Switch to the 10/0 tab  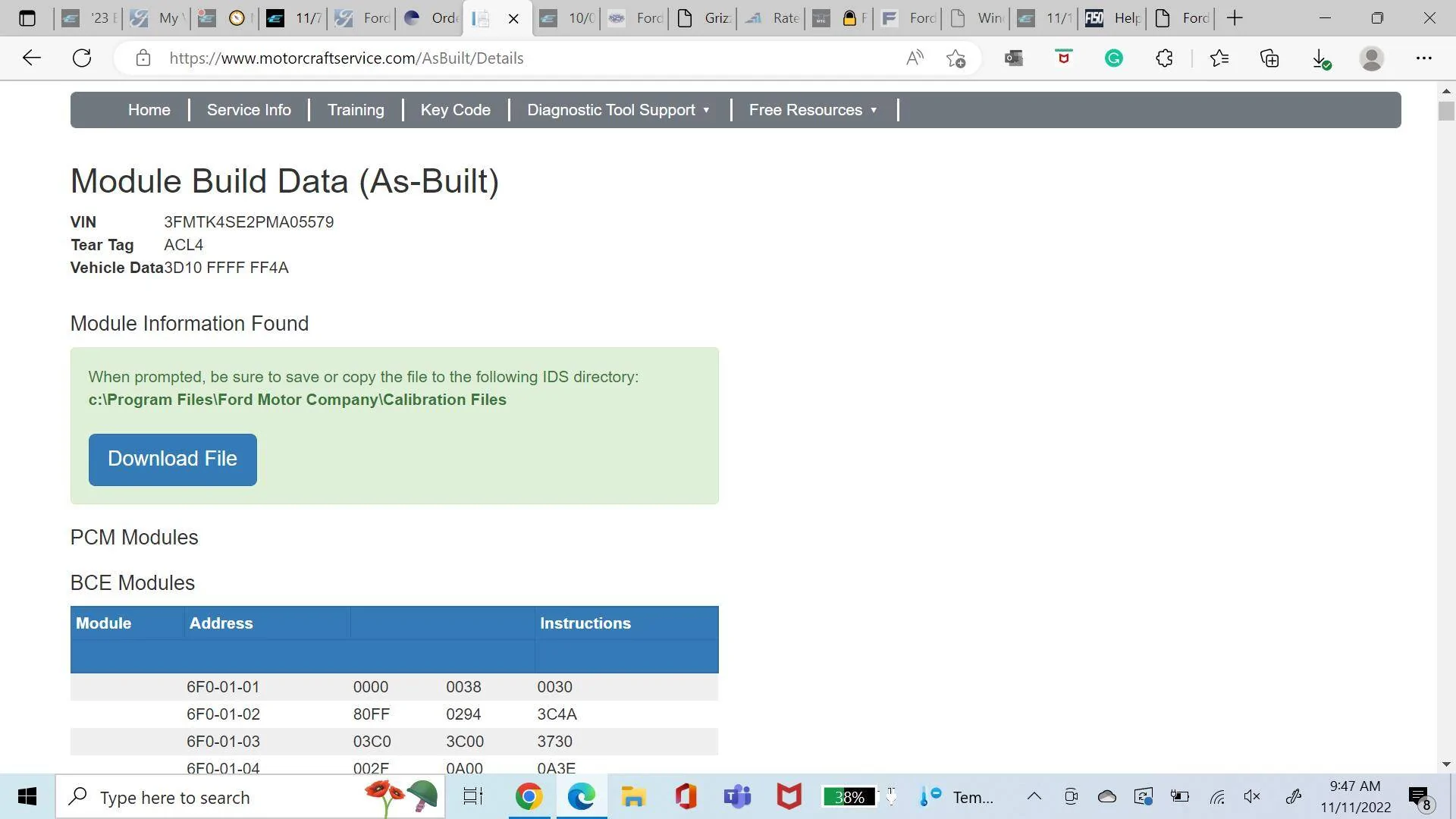(x=566, y=18)
